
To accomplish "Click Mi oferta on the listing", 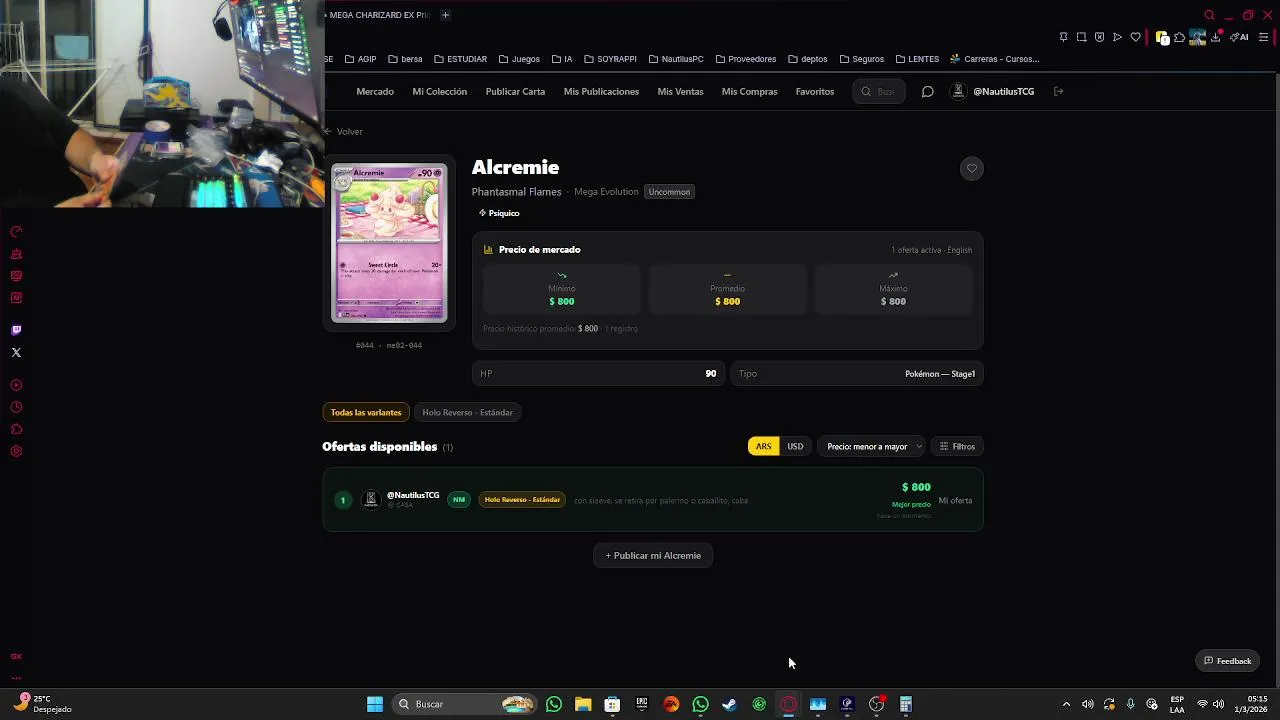I will pyautogui.click(x=955, y=500).
